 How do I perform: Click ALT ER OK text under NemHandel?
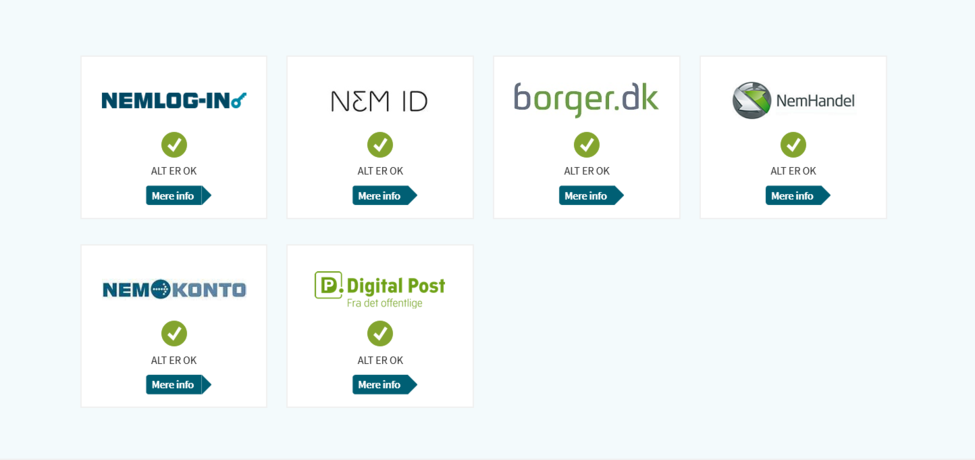click(x=793, y=171)
